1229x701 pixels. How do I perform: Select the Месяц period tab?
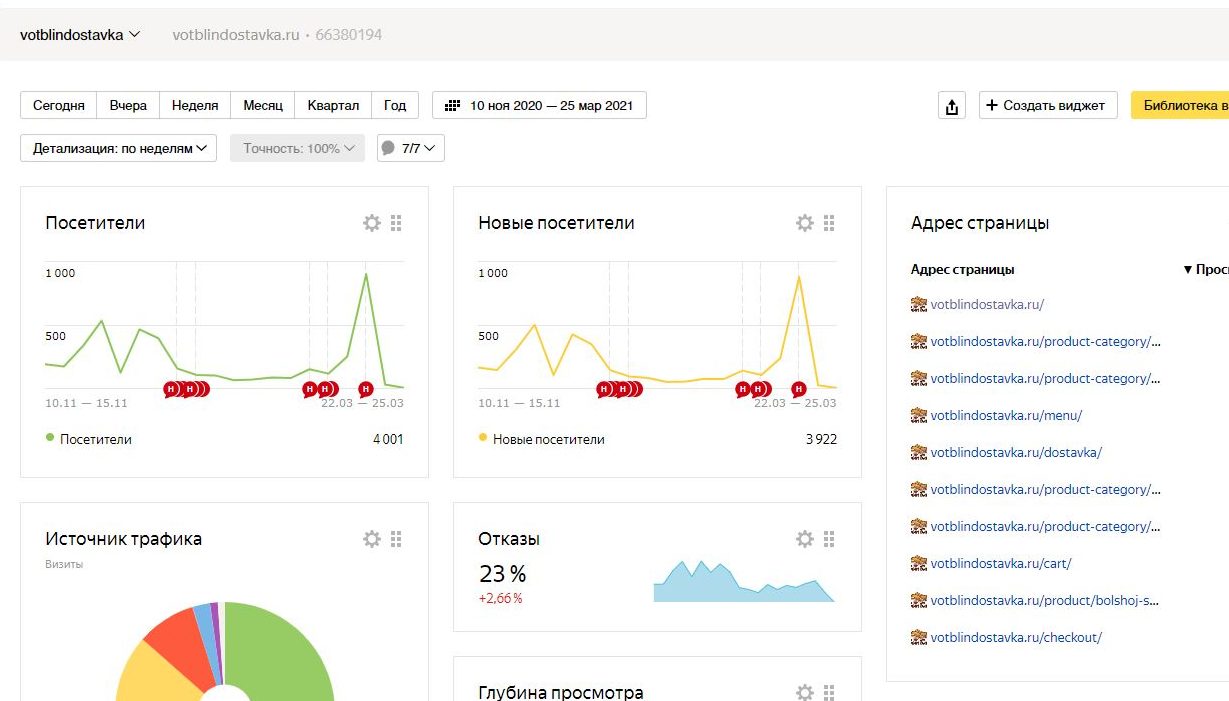click(x=263, y=105)
